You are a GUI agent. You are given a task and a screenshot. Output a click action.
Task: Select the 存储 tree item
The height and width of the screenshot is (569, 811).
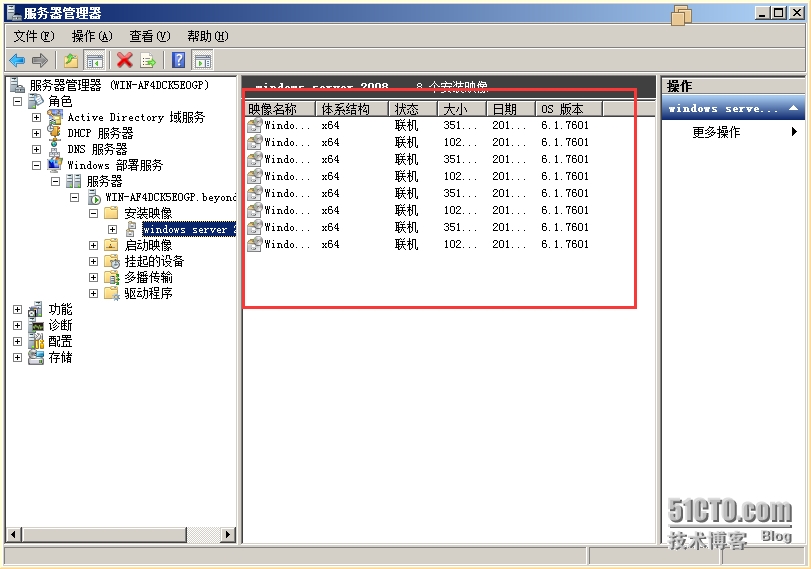tap(60, 357)
